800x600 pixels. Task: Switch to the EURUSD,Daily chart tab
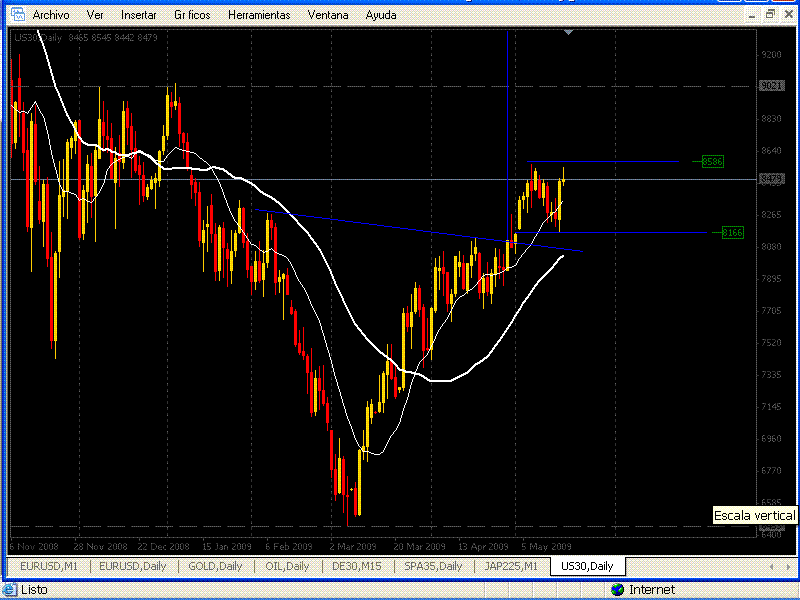pyautogui.click(x=133, y=566)
